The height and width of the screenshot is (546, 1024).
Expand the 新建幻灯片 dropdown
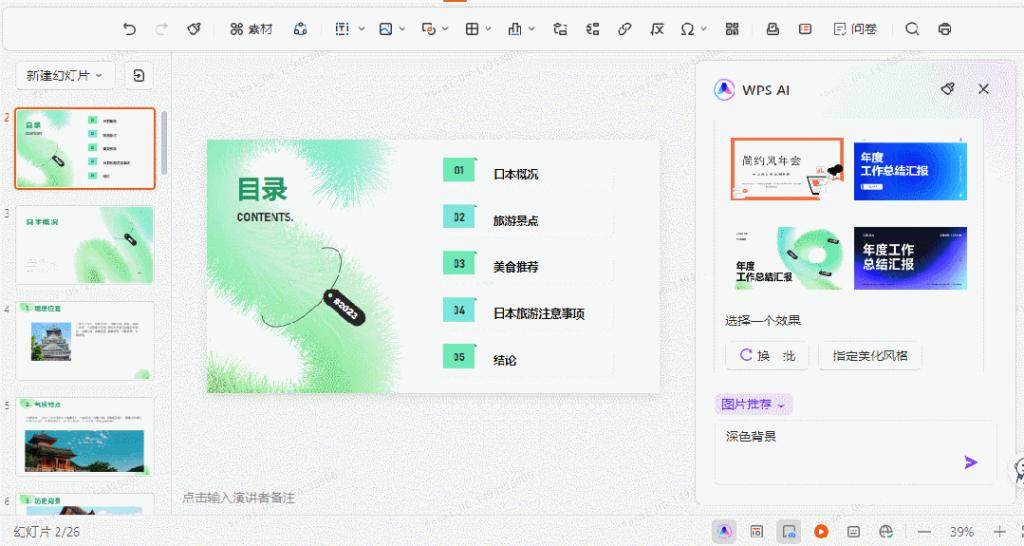pyautogui.click(x=66, y=75)
